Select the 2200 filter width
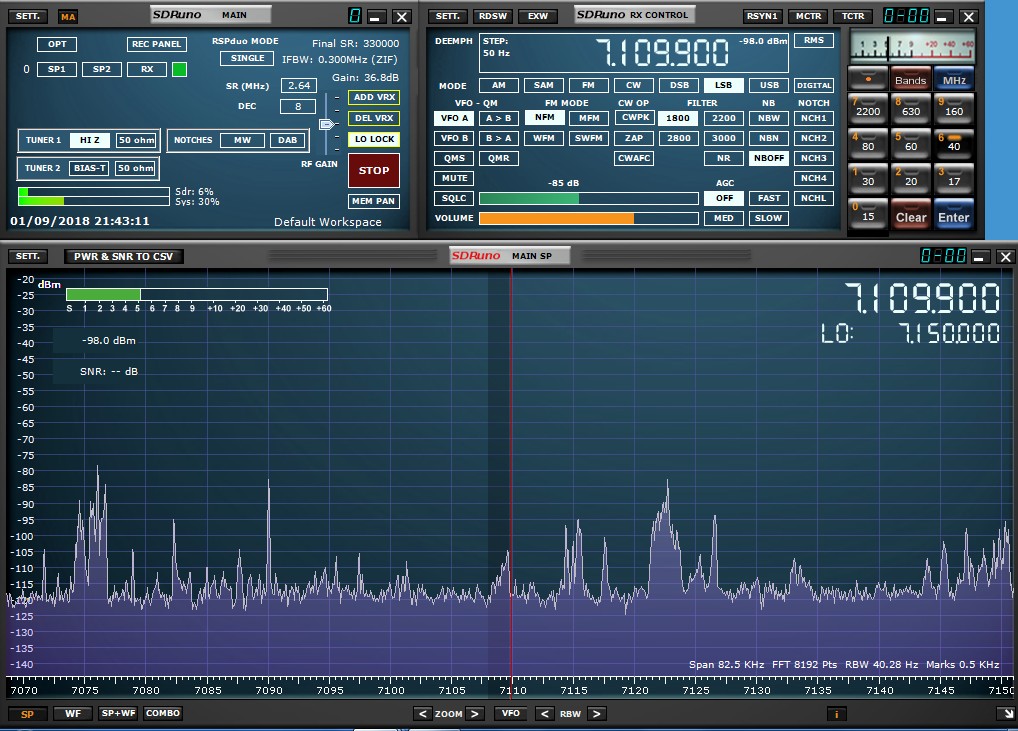1018x731 pixels. [x=723, y=118]
